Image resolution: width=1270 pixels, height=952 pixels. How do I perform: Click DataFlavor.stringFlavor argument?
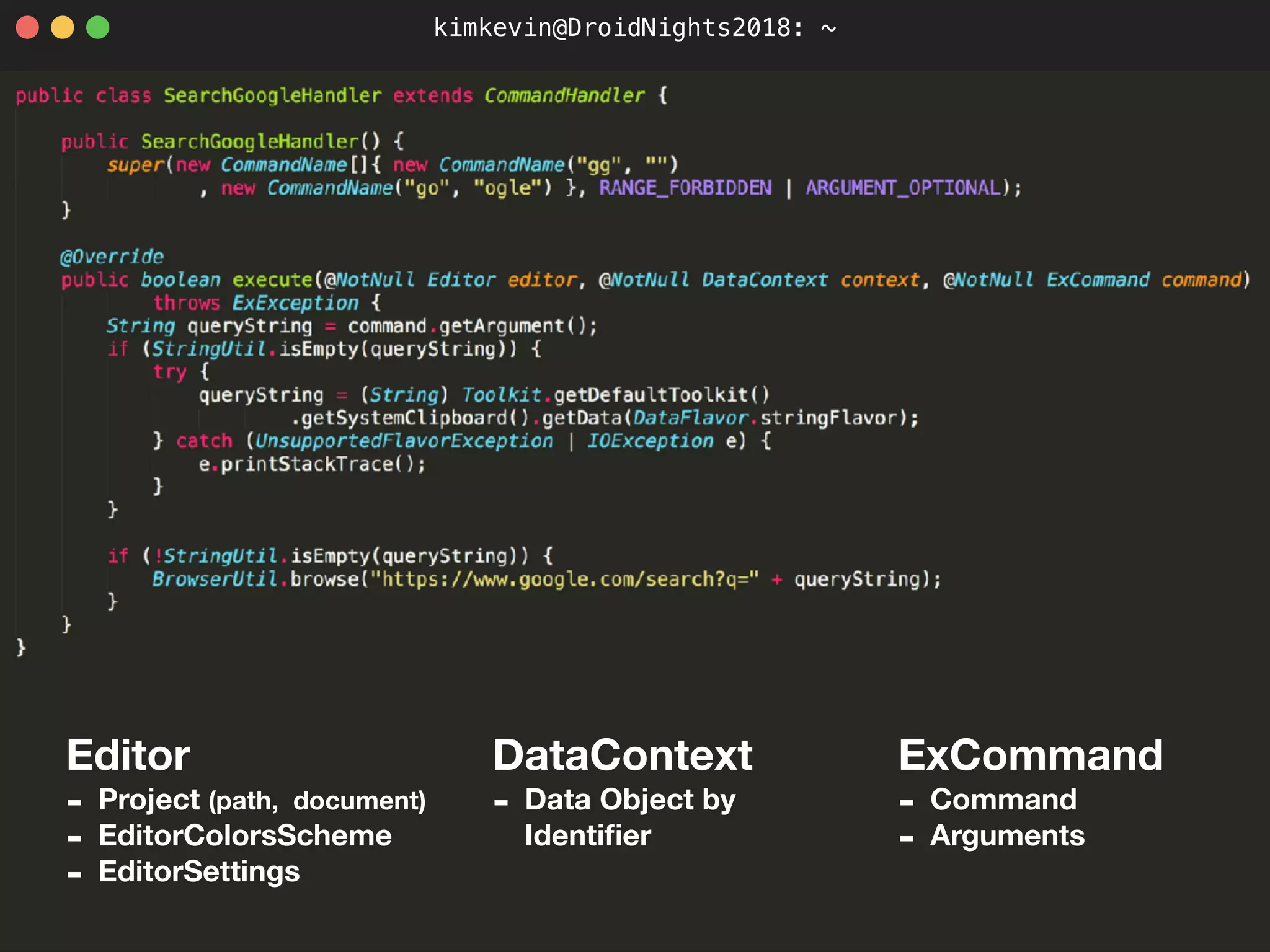(x=765, y=418)
